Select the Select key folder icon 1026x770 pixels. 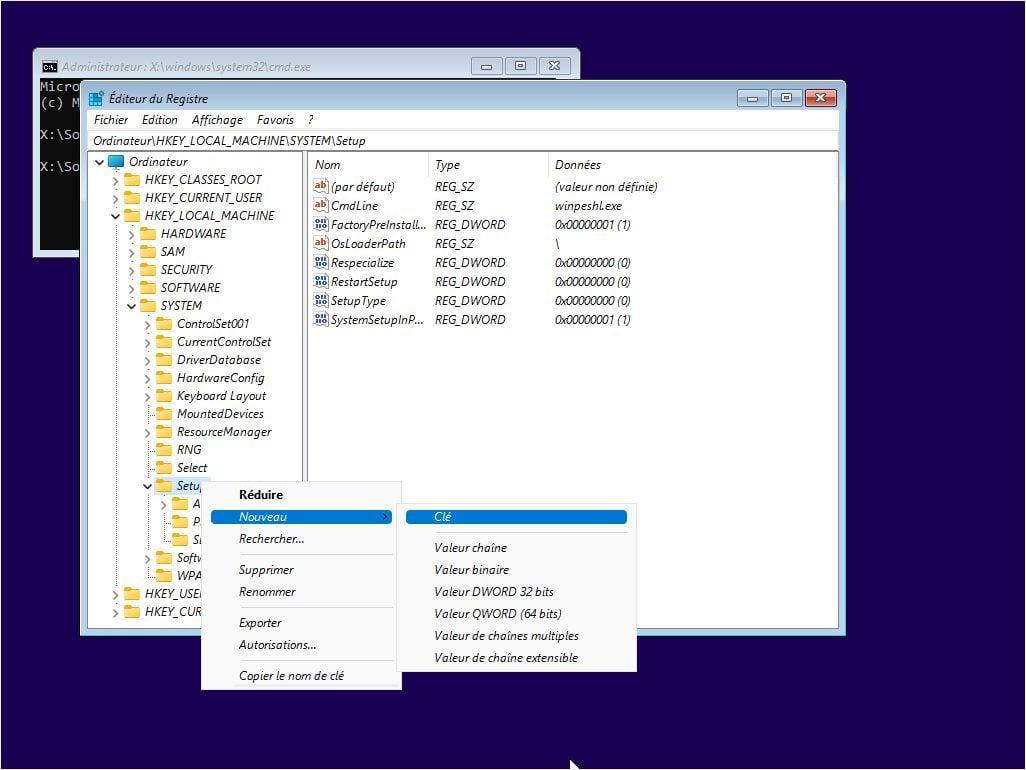tap(164, 468)
